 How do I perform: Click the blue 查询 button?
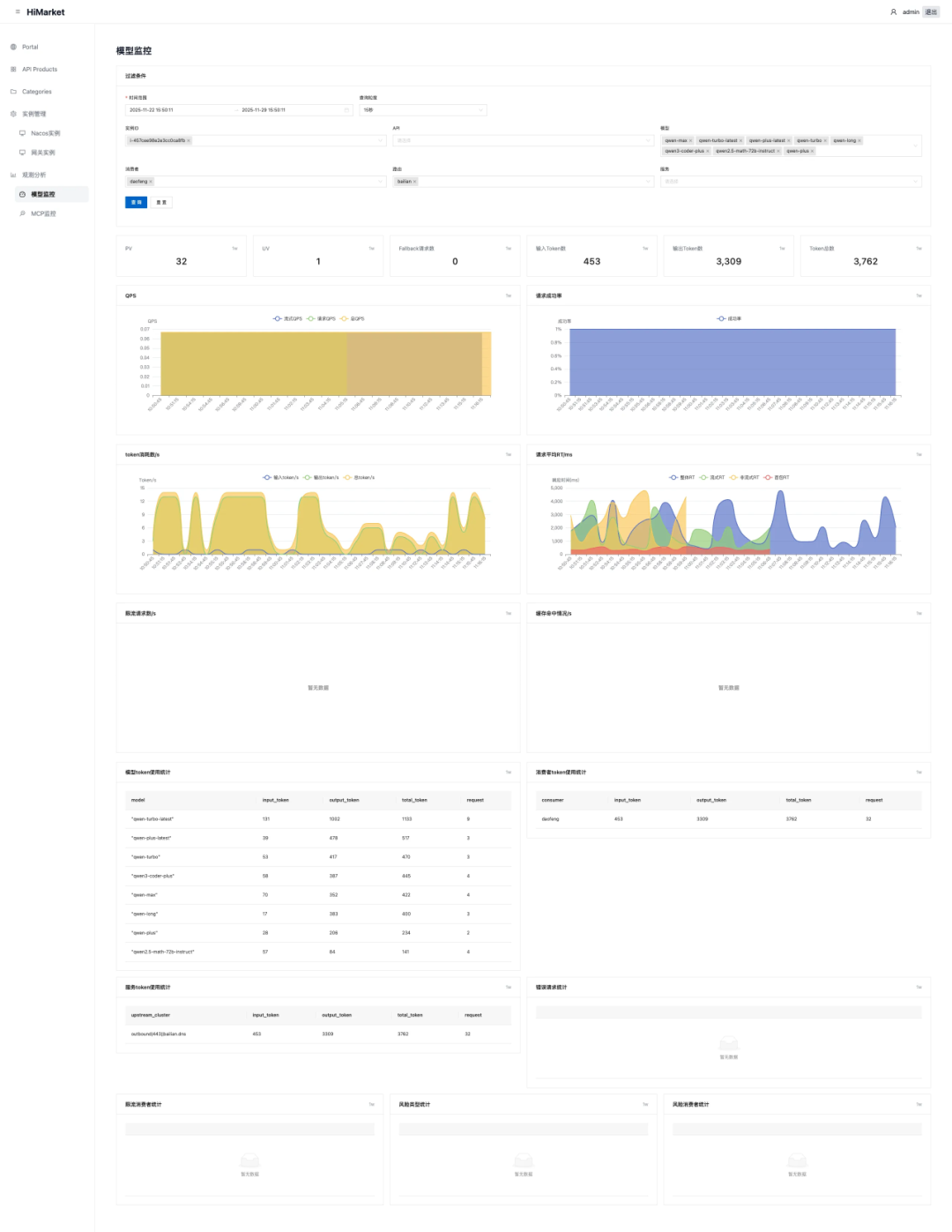(x=137, y=203)
